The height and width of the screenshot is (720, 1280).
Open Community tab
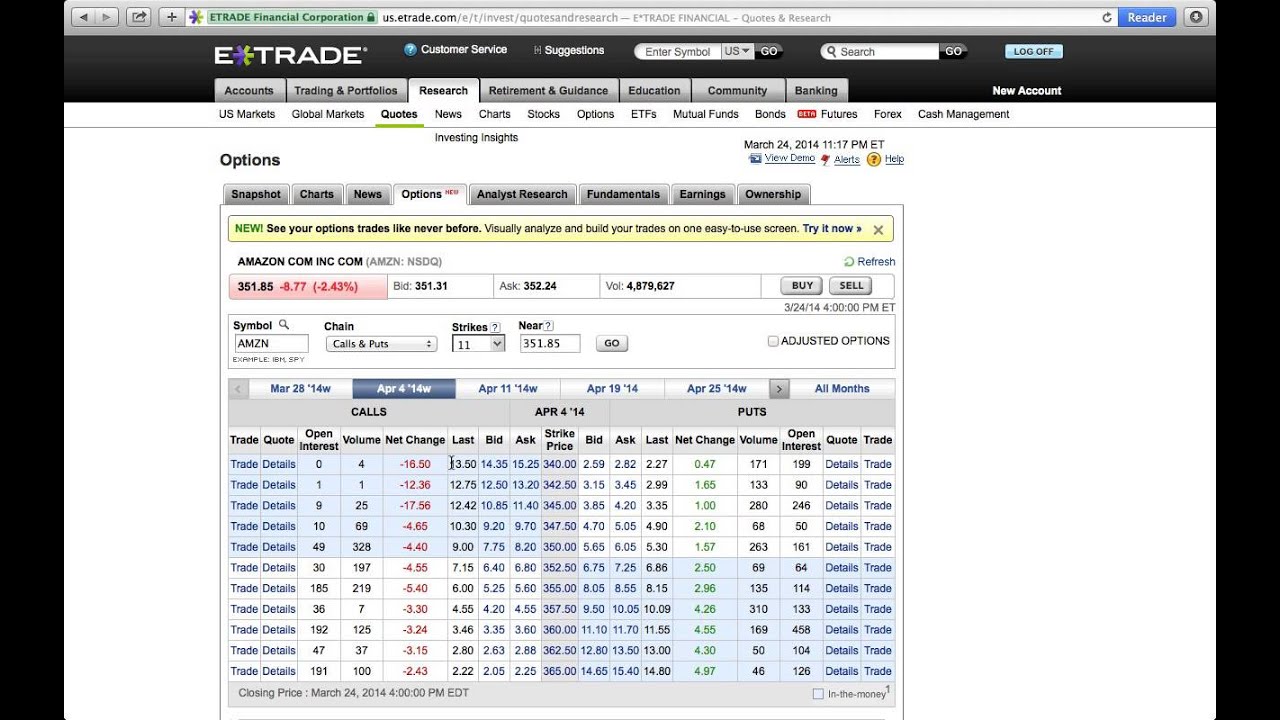coord(737,91)
